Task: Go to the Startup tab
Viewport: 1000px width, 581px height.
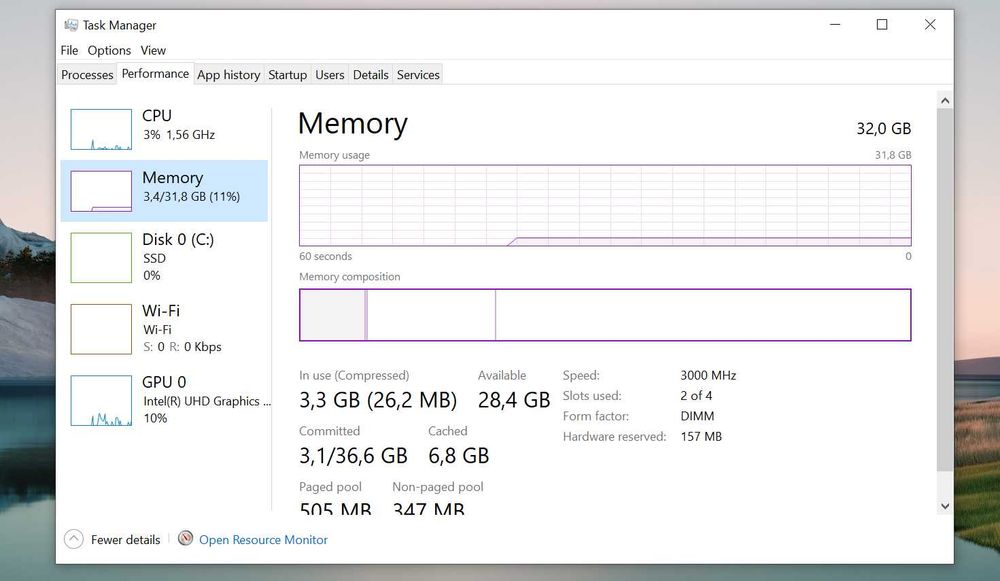Action: tap(287, 75)
